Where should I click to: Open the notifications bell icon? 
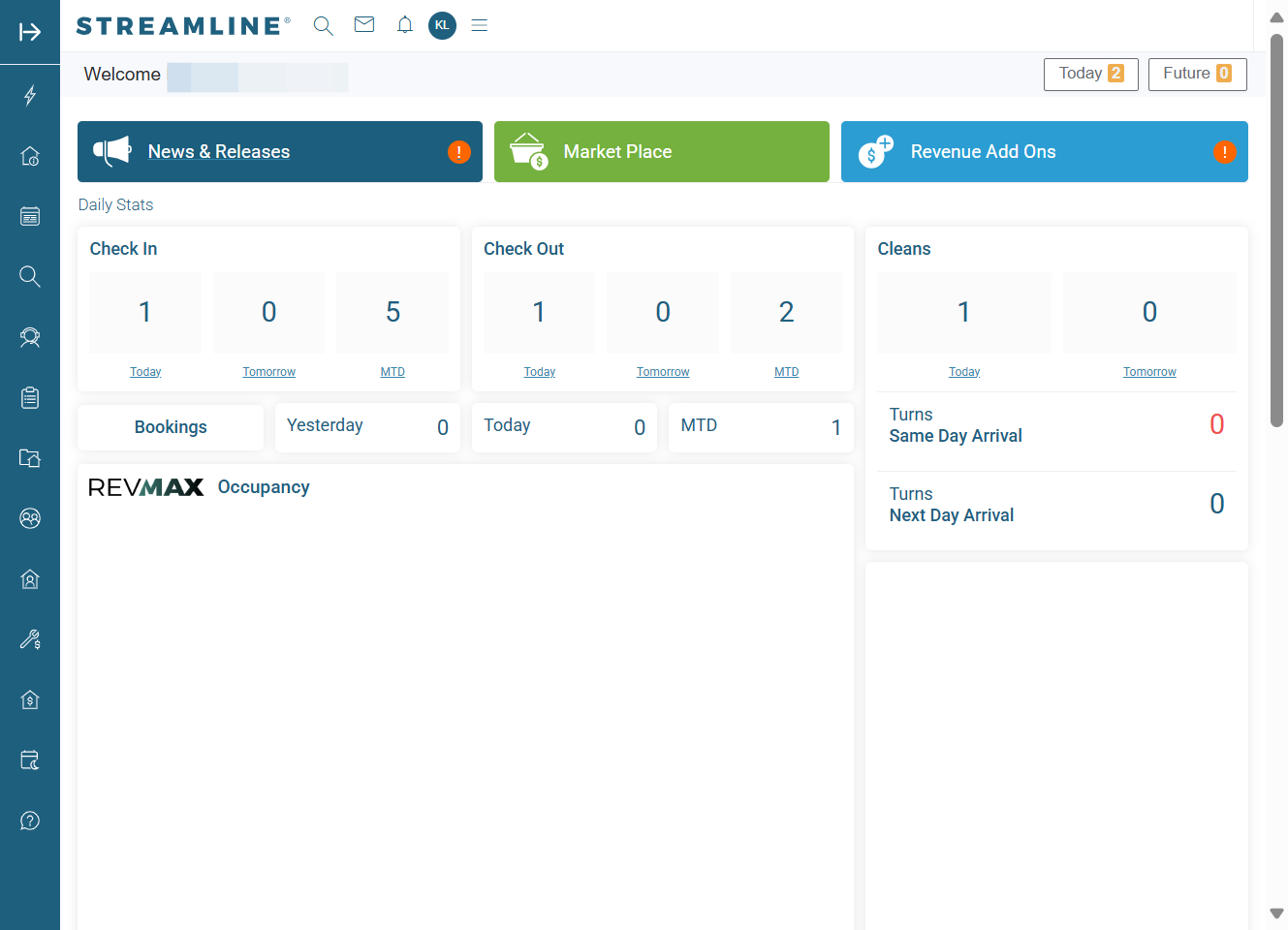(x=405, y=25)
